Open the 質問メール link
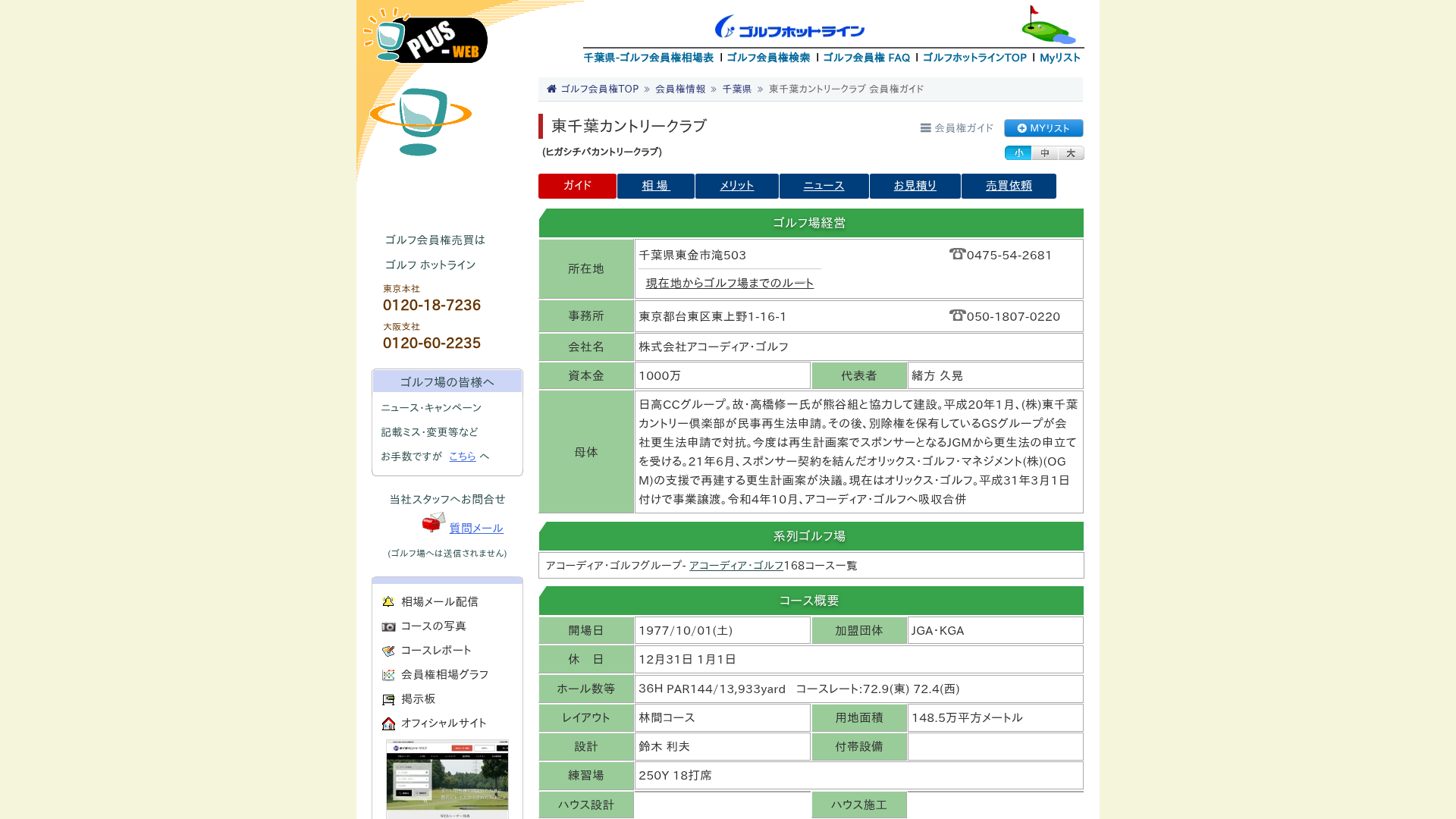The height and width of the screenshot is (819, 1456). (476, 528)
